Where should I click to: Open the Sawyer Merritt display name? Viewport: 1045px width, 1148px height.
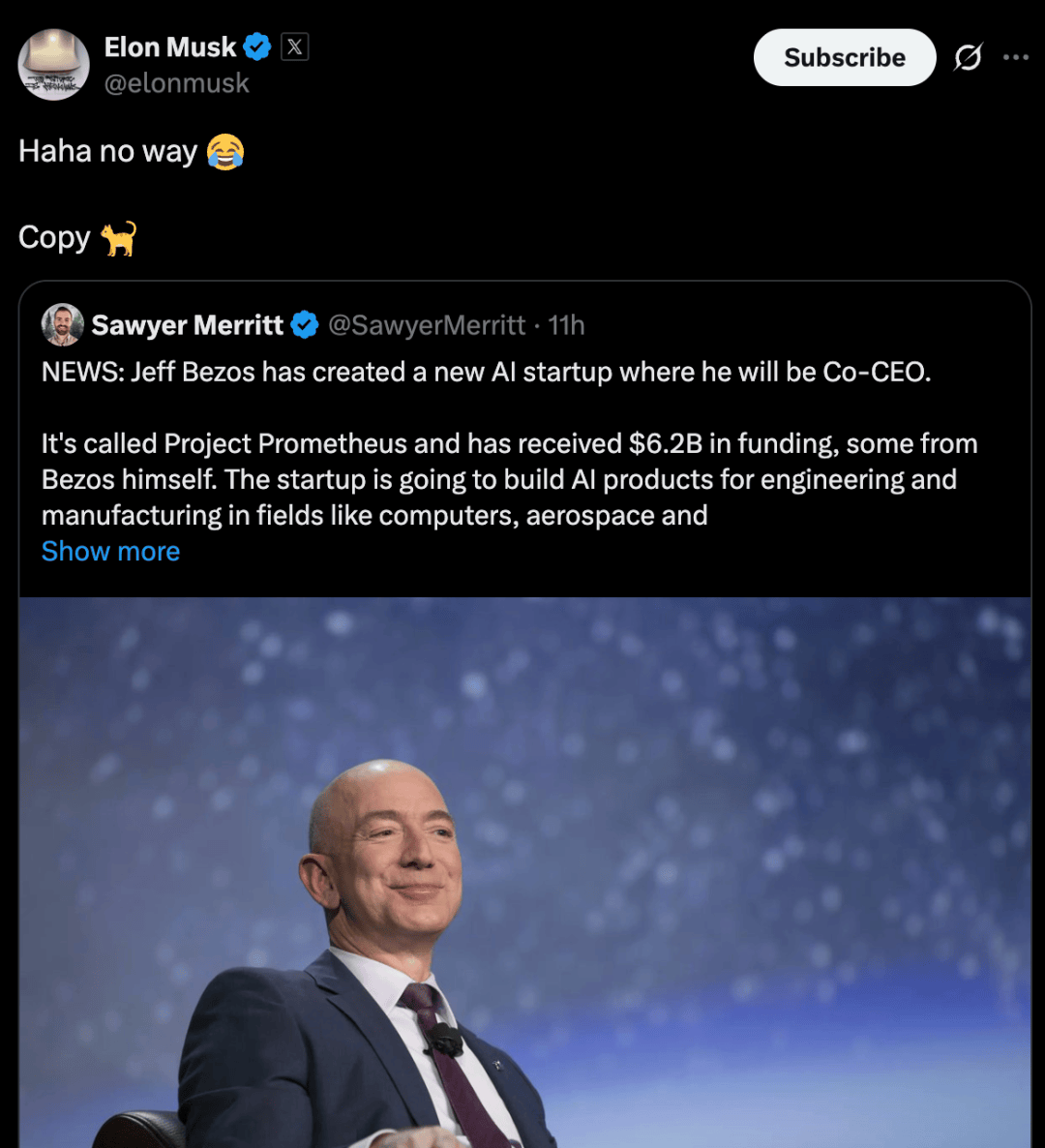click(x=187, y=325)
